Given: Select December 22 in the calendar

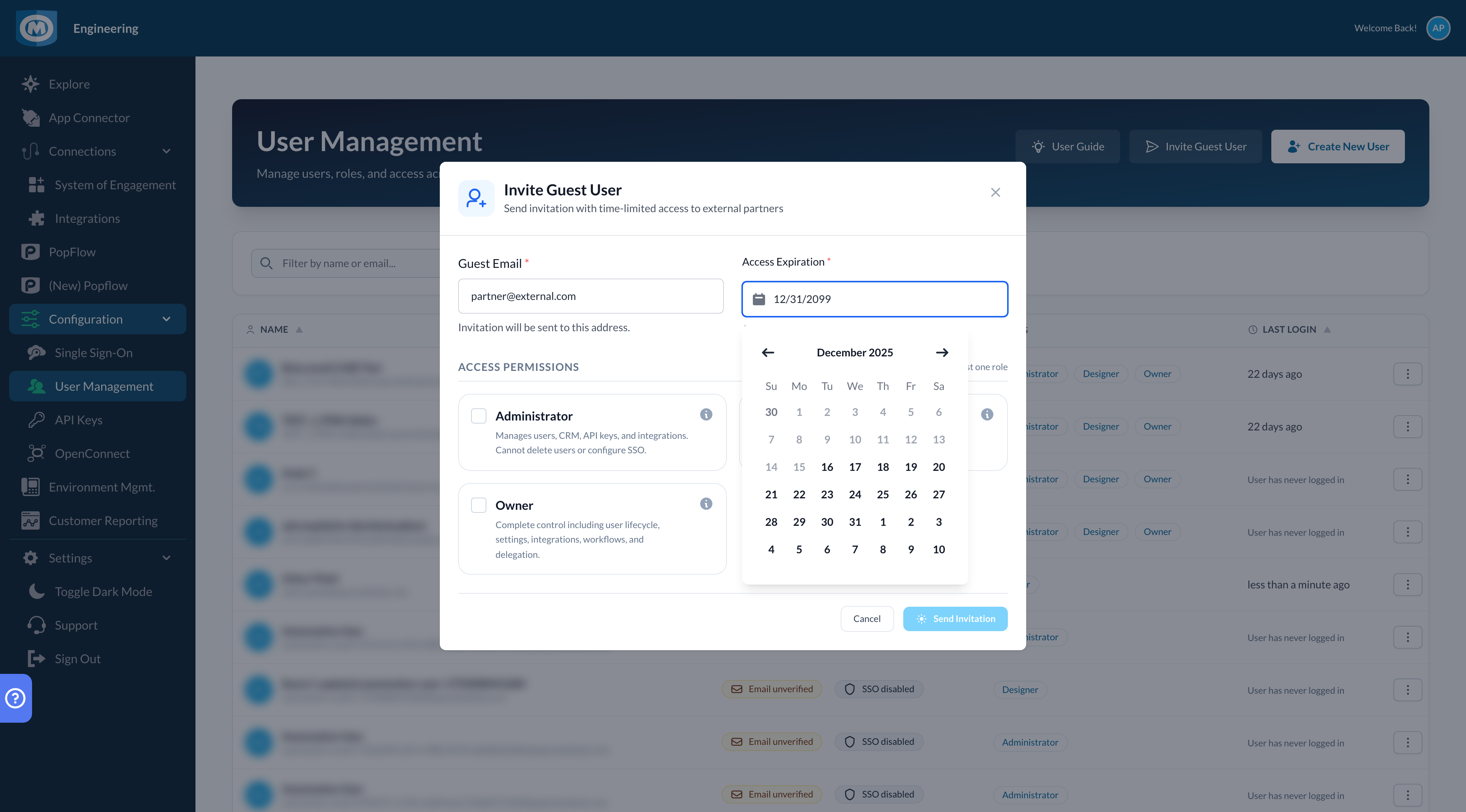Looking at the screenshot, I should tap(799, 495).
